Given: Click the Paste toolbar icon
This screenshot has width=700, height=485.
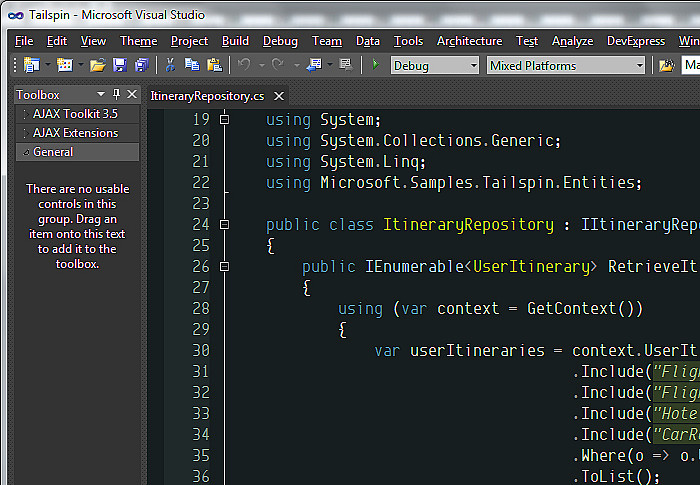Looking at the screenshot, I should click(x=212, y=65).
